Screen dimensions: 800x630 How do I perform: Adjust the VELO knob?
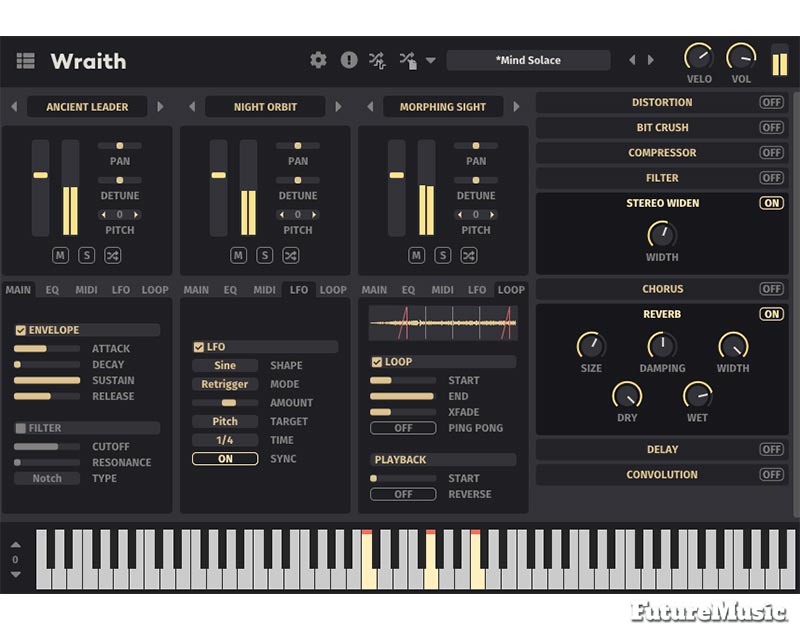click(x=698, y=57)
